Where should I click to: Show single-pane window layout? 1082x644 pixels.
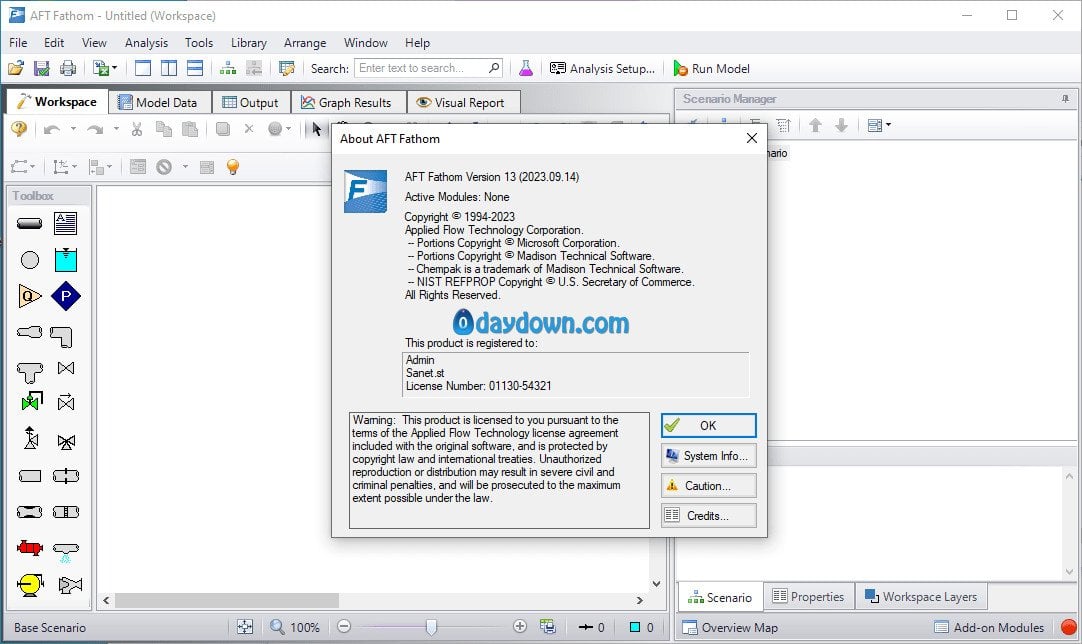pos(143,68)
